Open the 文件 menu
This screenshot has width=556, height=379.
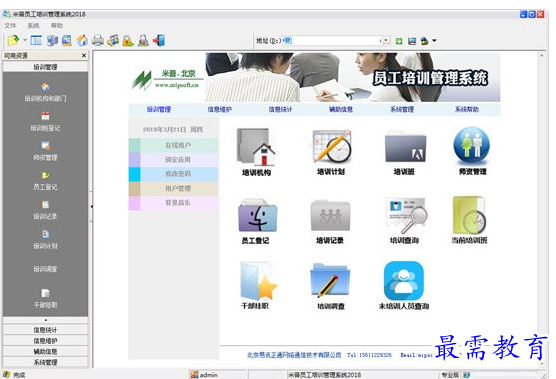pyautogui.click(x=10, y=26)
